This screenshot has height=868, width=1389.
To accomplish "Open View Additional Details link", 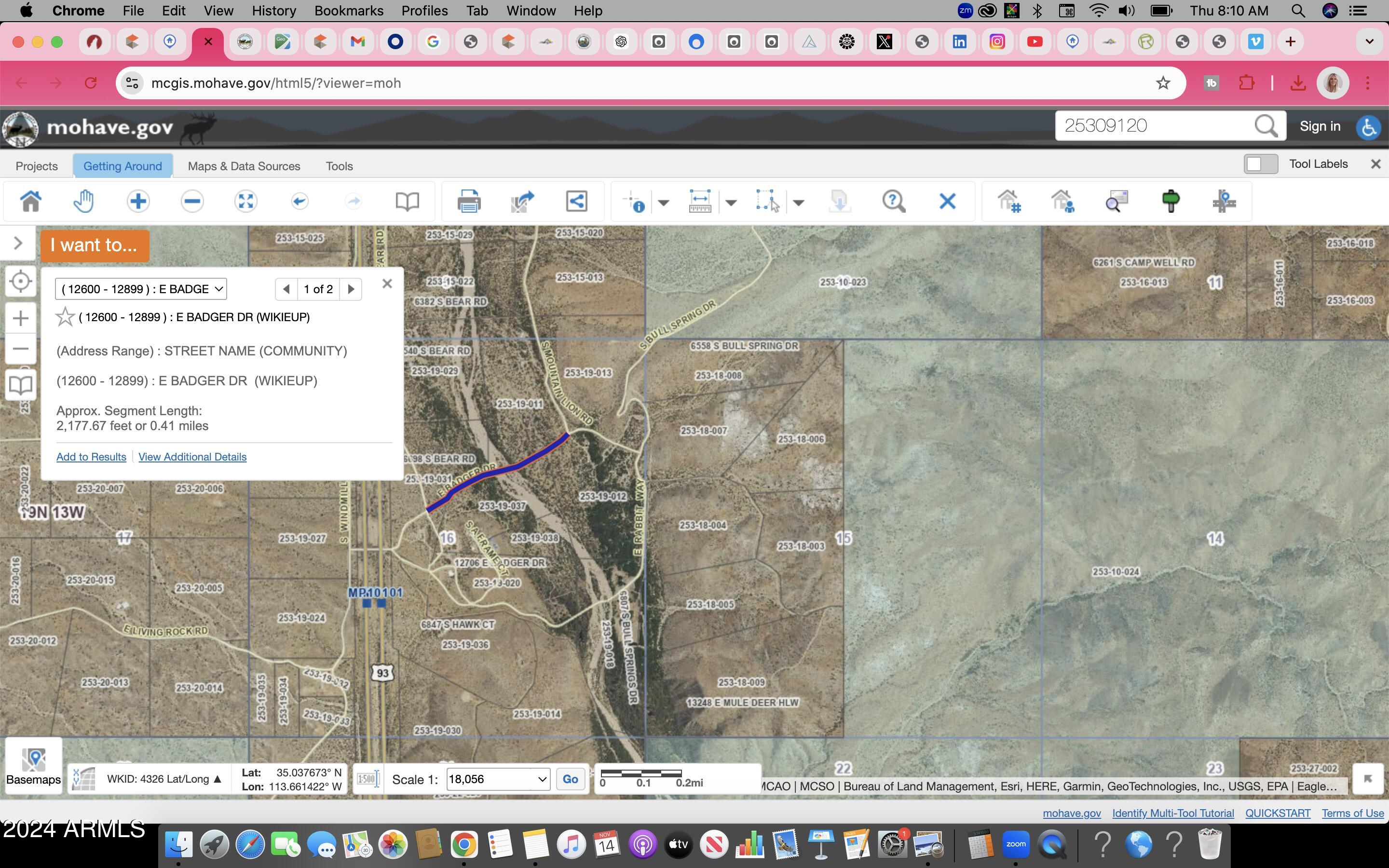I will [x=192, y=456].
